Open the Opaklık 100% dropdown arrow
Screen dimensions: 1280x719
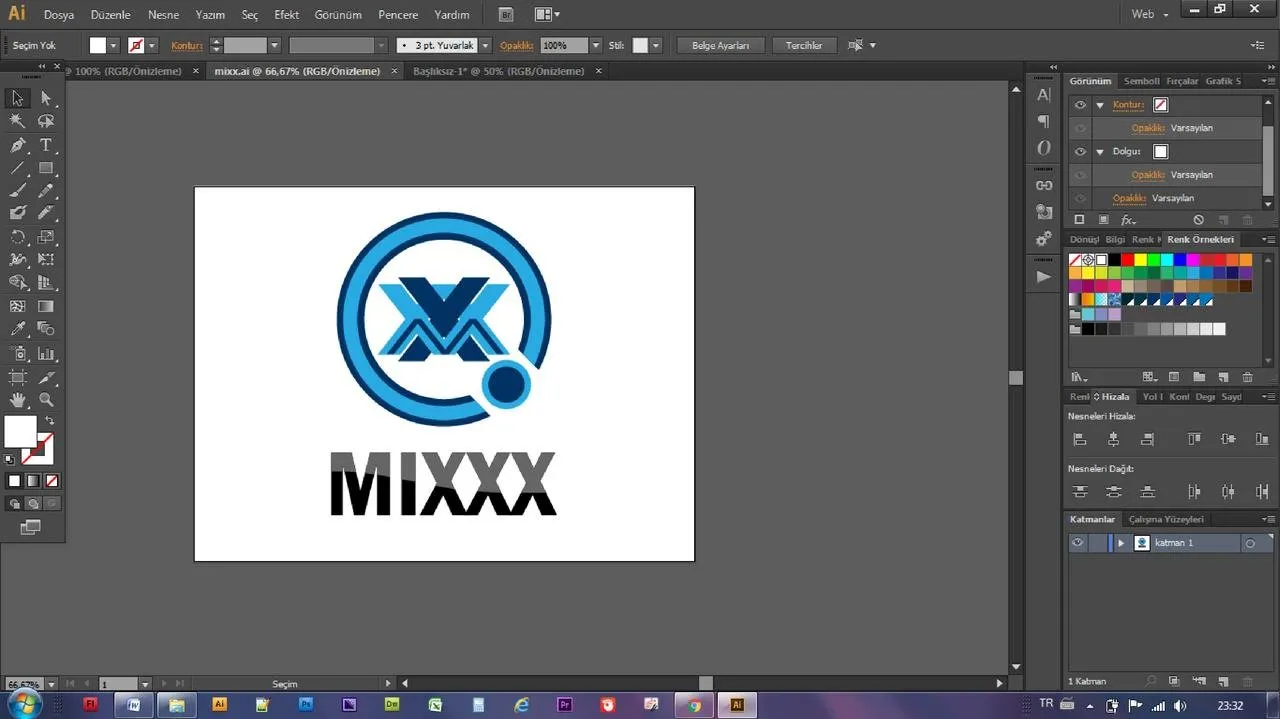[x=596, y=45]
